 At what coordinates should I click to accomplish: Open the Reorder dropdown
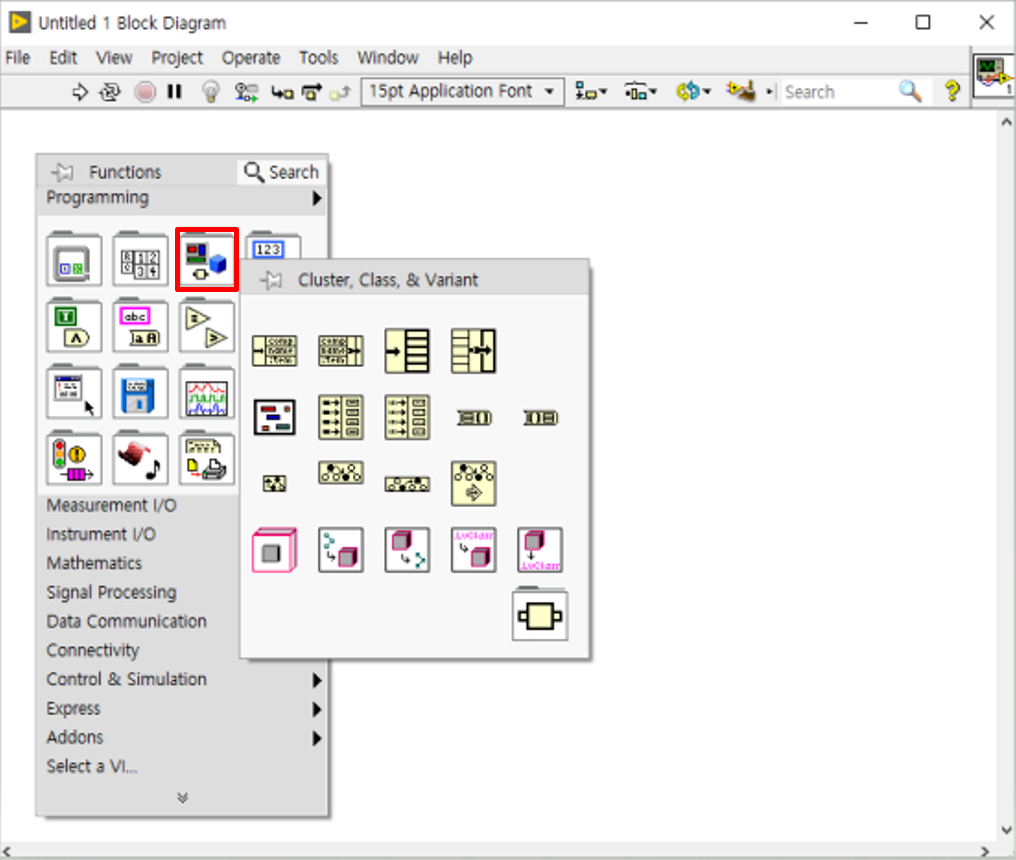[x=693, y=92]
